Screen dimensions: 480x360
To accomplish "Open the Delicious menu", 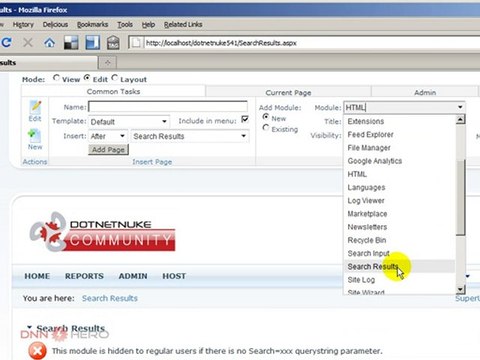I will tap(55, 24).
